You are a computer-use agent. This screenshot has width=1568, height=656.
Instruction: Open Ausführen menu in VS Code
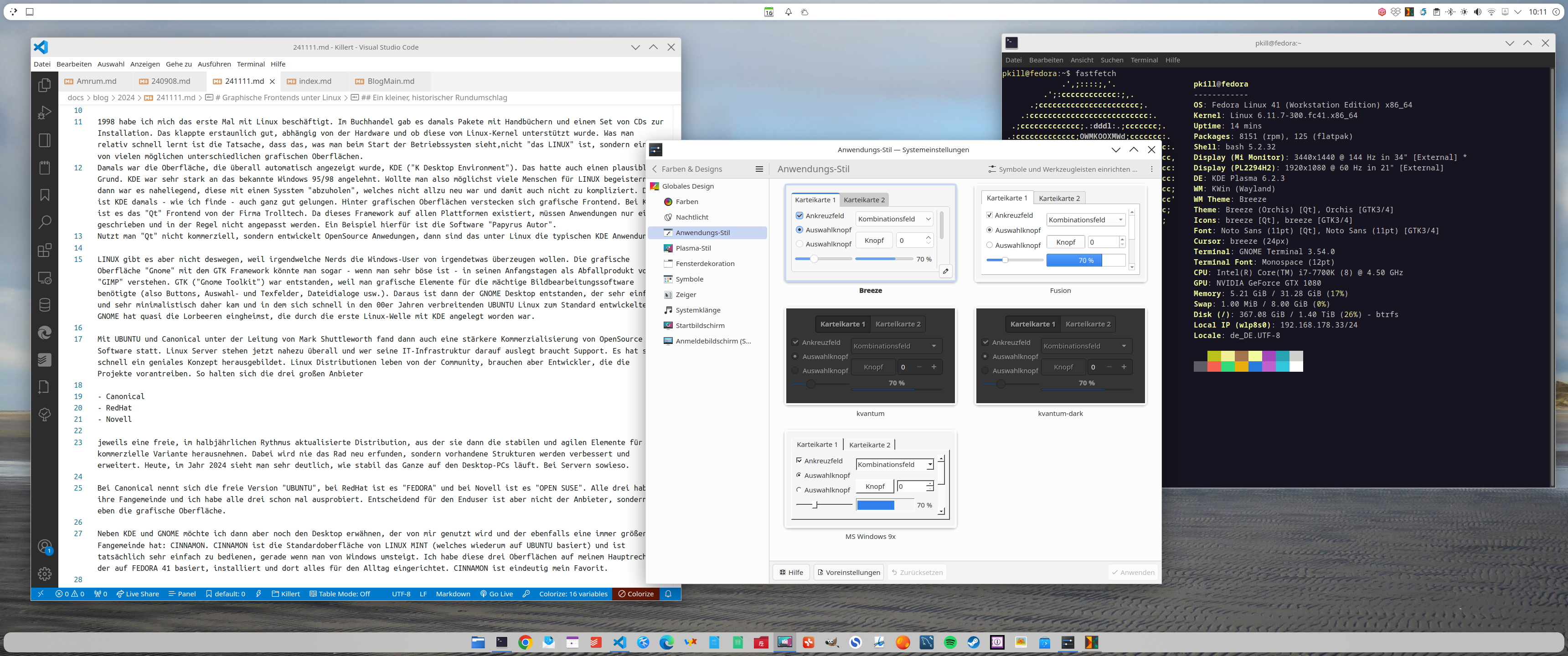pos(214,64)
